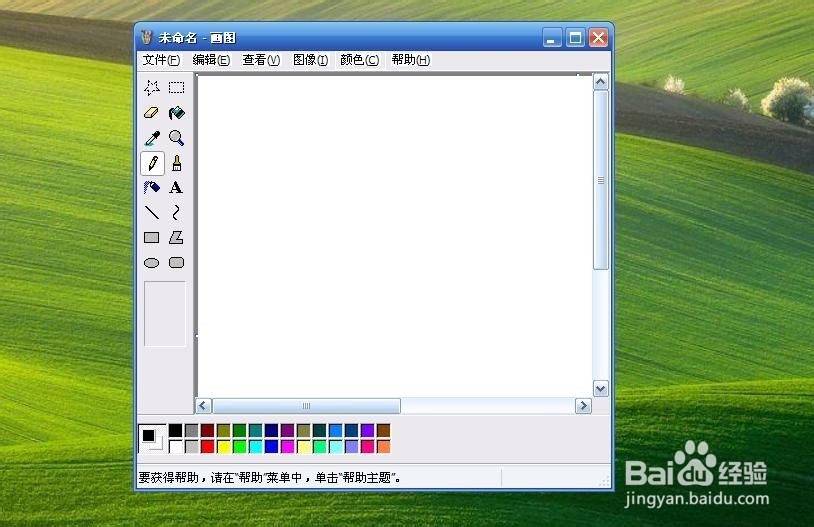This screenshot has height=527, width=814.
Task: Select the navy blue color swatch
Action: (x=272, y=430)
